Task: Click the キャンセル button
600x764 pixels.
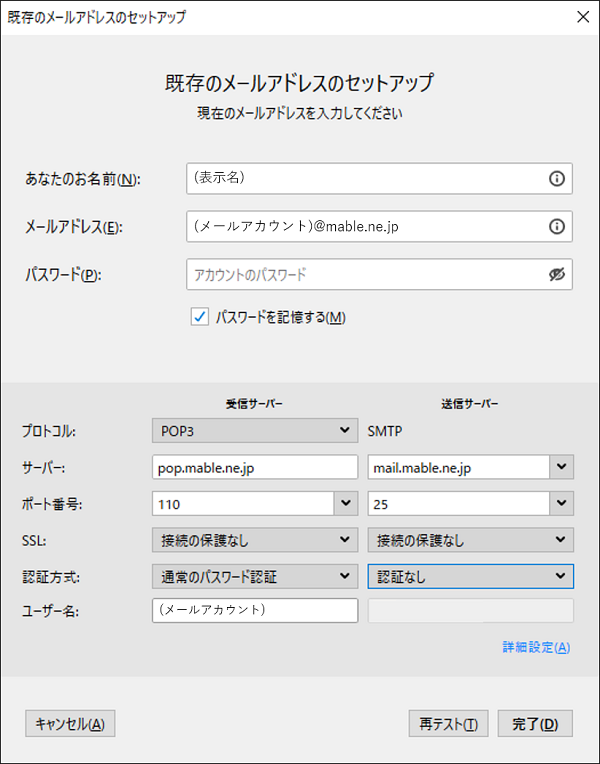Action: coord(70,724)
